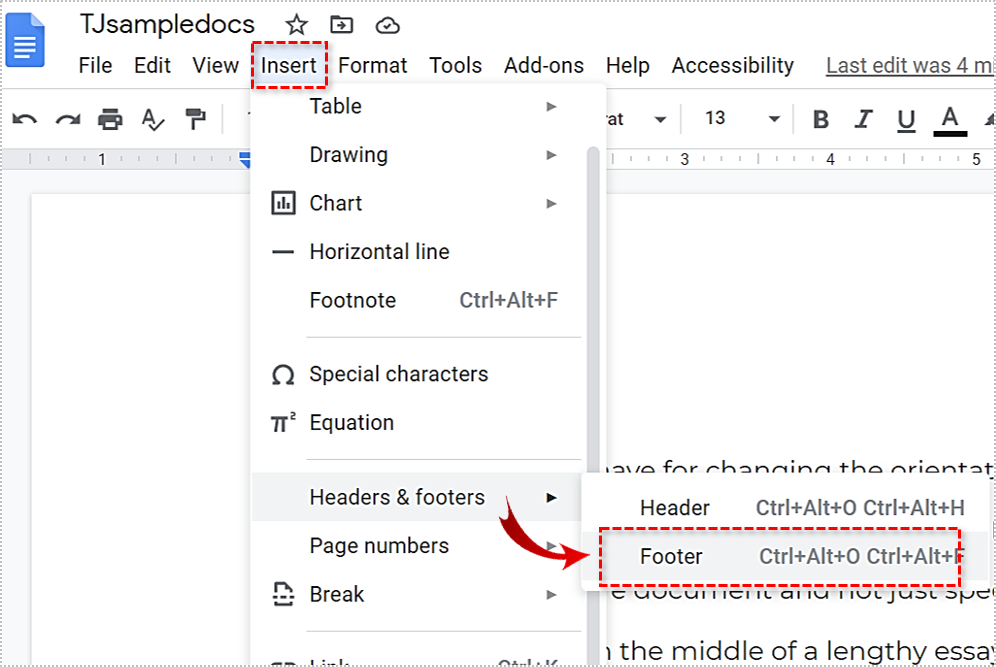Open the Tools menu
996x667 pixels.
[455, 65]
